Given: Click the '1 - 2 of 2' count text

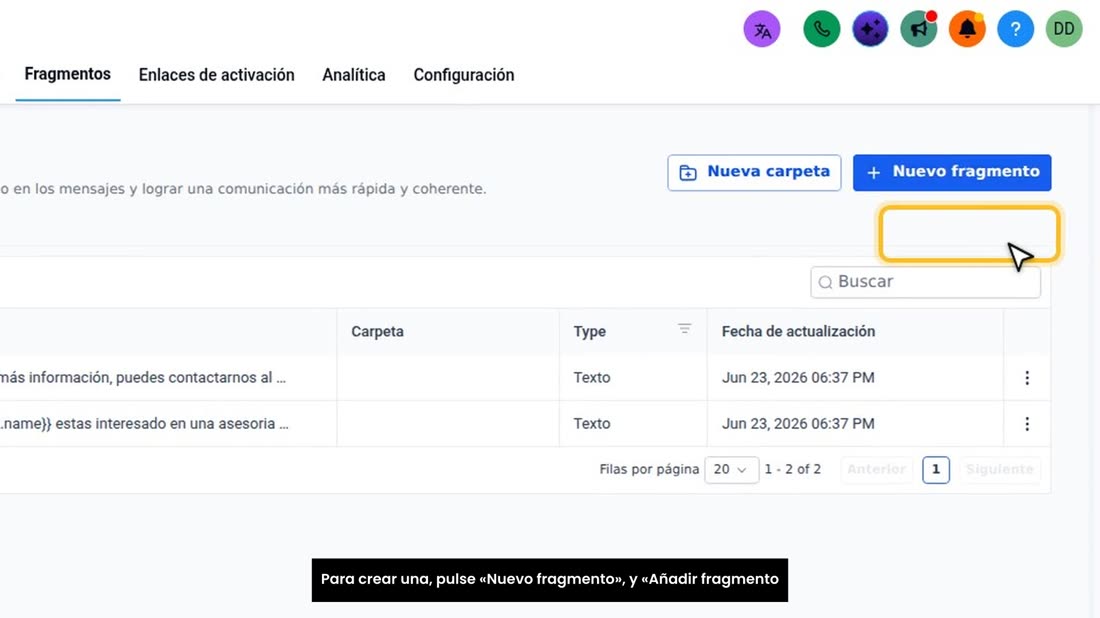Looking at the screenshot, I should coord(793,469).
